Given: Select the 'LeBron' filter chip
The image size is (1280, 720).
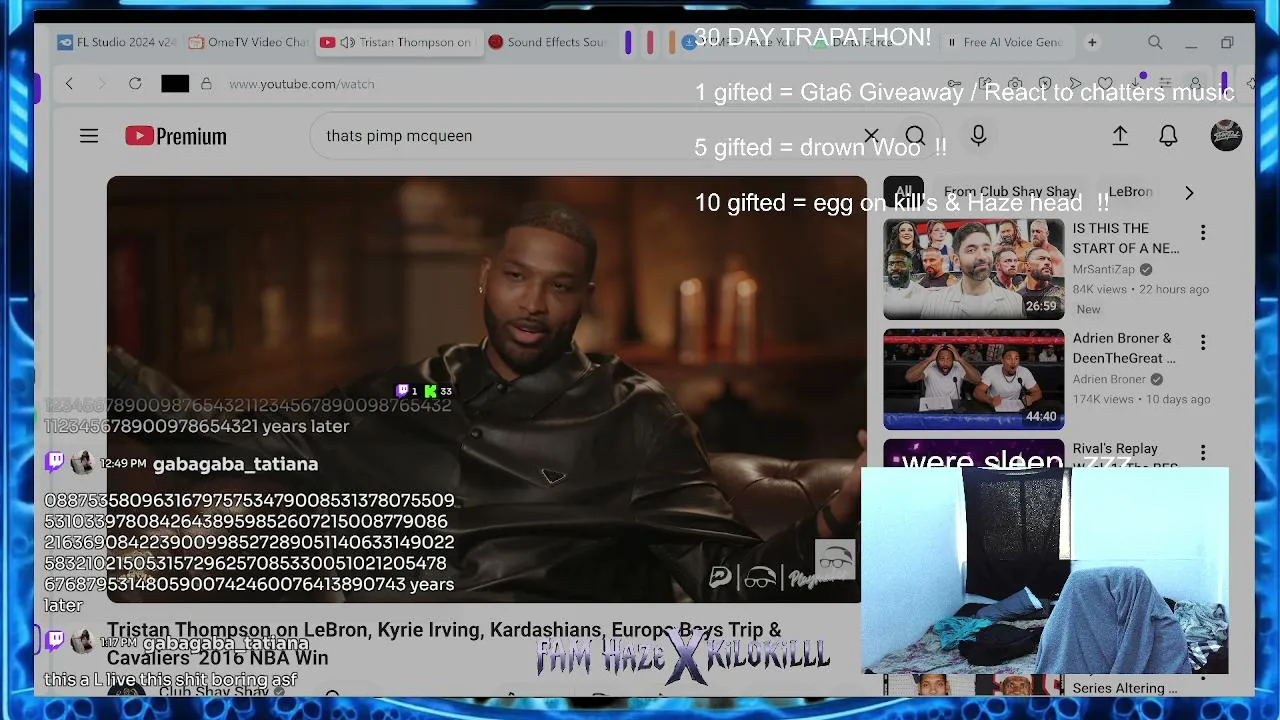Looking at the screenshot, I should (x=1130, y=192).
